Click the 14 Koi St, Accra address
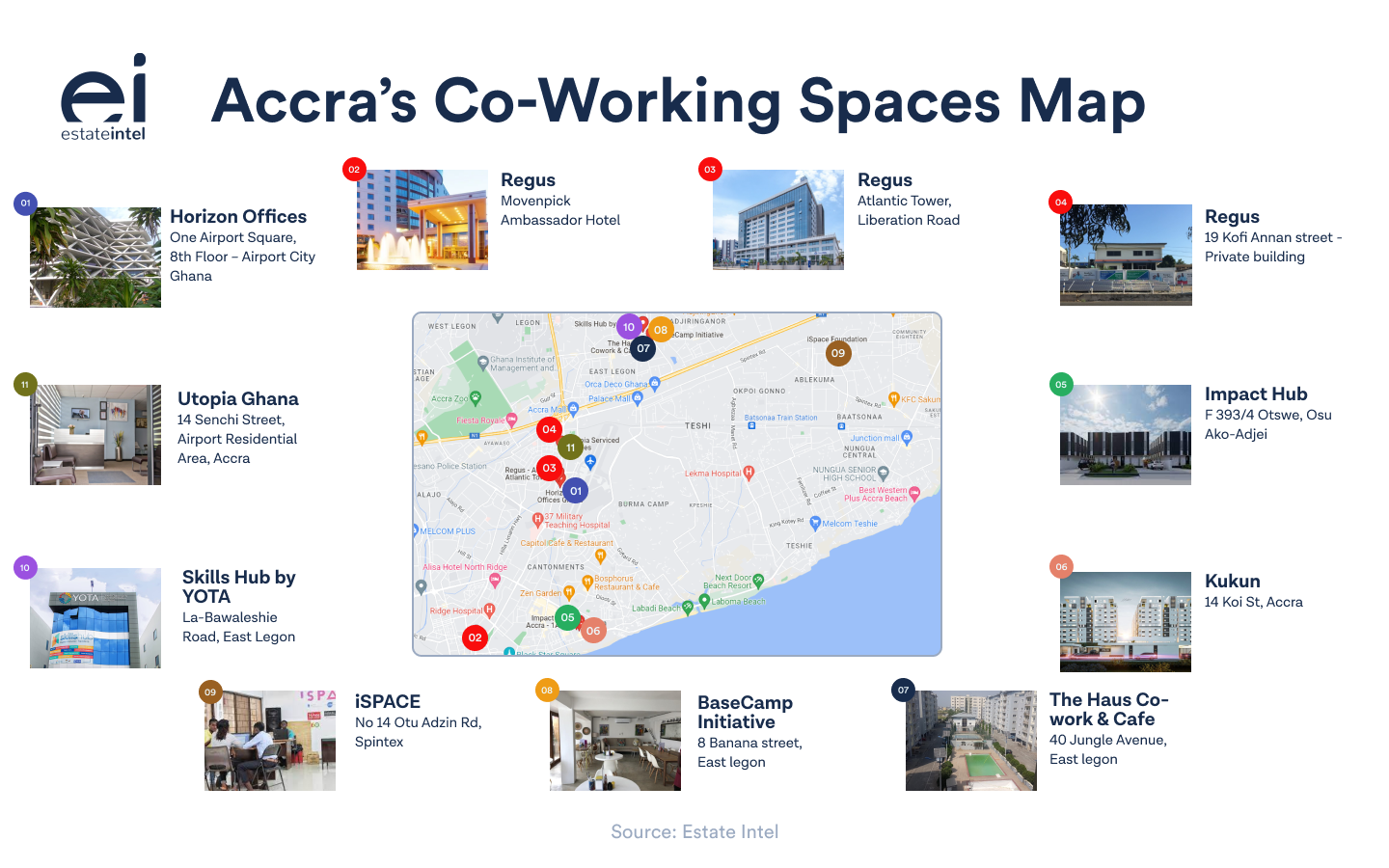Viewport: 1389px width, 868px height. (1254, 602)
